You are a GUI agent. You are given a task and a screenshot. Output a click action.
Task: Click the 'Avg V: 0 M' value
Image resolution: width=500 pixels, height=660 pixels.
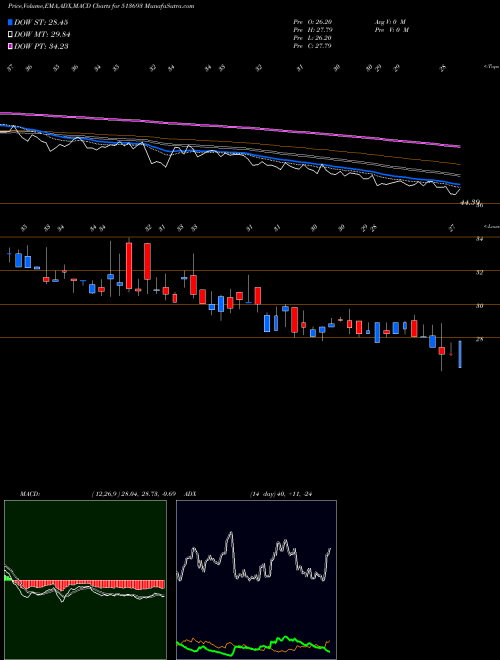click(390, 21)
